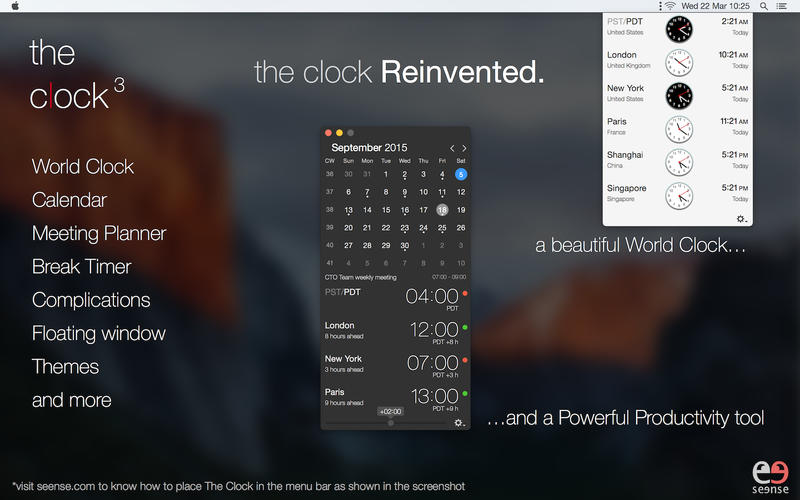
Task: Open settings gear in the World Clock dropdown
Action: tap(741, 219)
